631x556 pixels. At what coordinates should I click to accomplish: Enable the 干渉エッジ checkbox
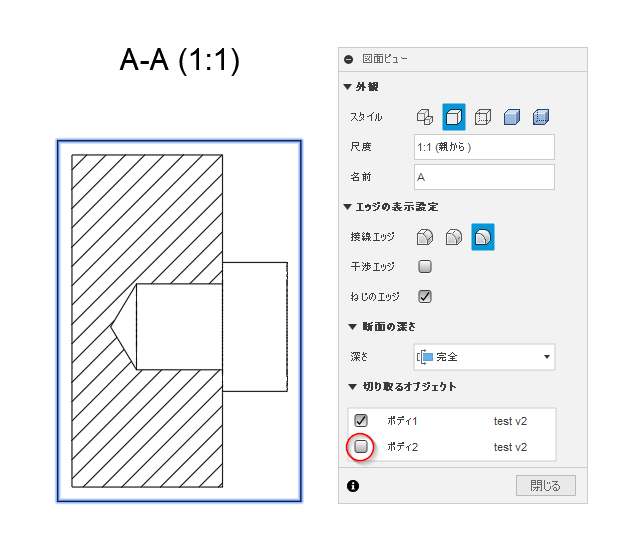pyautogui.click(x=425, y=267)
